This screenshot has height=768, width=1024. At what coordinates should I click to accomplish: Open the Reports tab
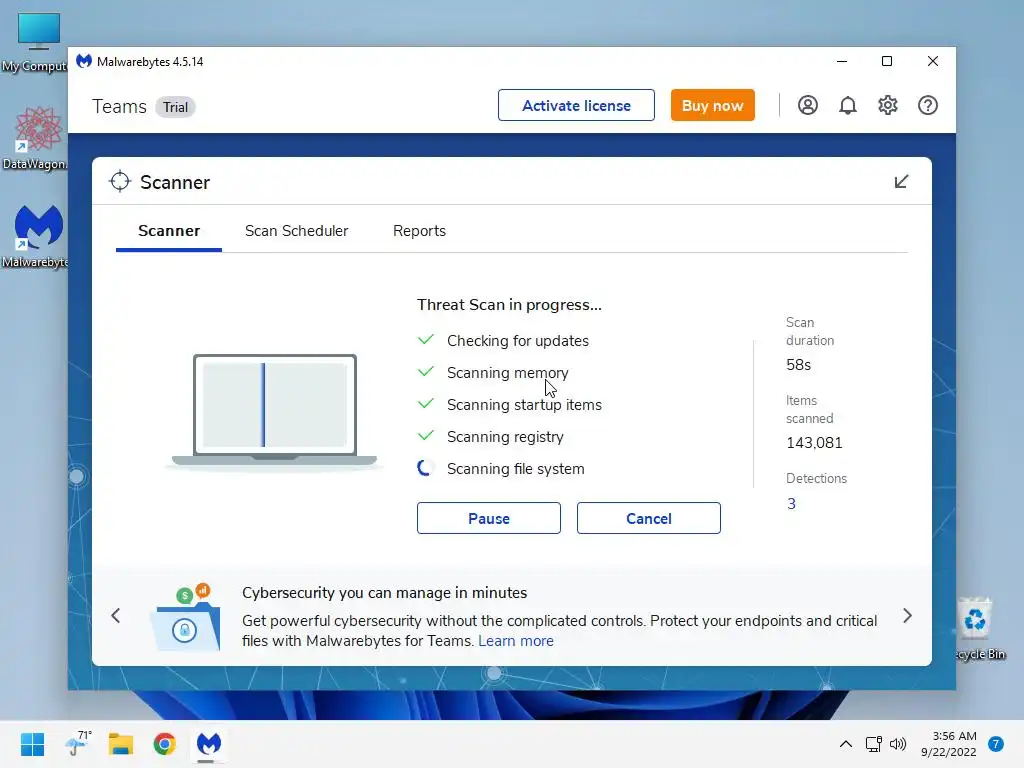(419, 231)
